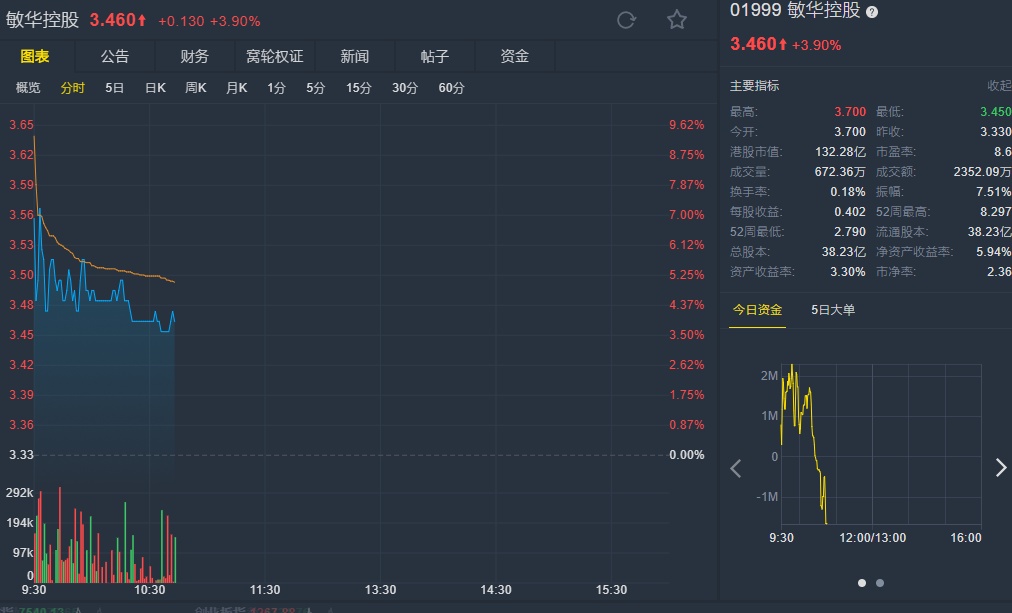Open the 窝轮权证 tab
Image resolution: width=1012 pixels, height=613 pixels.
click(x=274, y=57)
